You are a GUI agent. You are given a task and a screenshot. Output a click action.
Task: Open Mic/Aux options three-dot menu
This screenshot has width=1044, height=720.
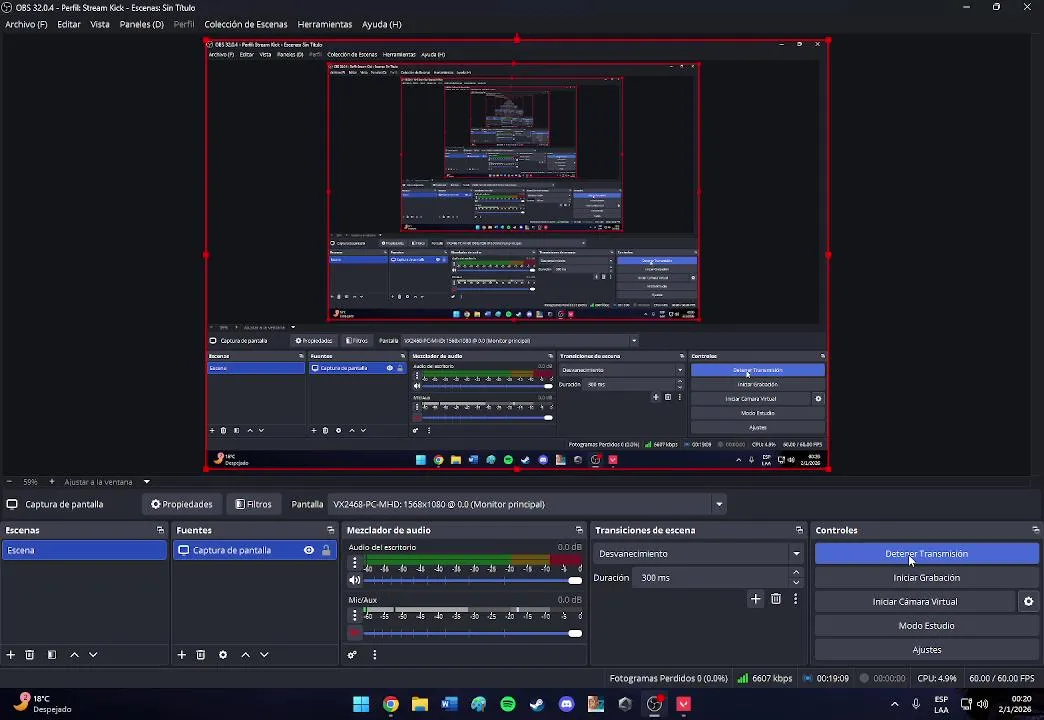coord(355,615)
